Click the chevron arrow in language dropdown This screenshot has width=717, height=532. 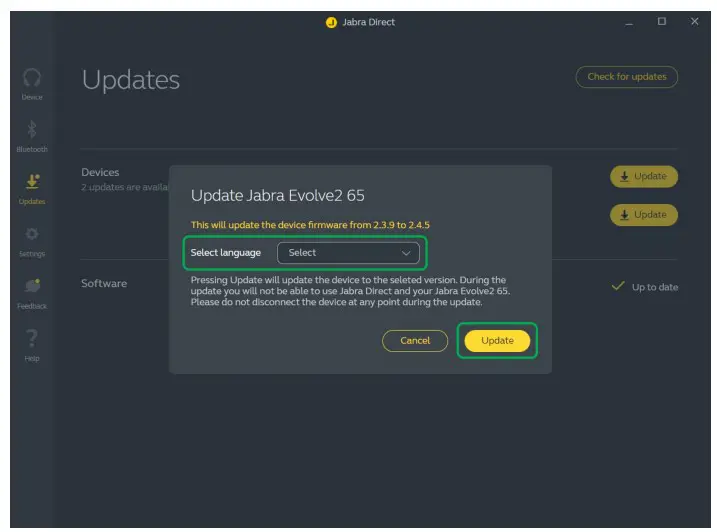point(406,253)
